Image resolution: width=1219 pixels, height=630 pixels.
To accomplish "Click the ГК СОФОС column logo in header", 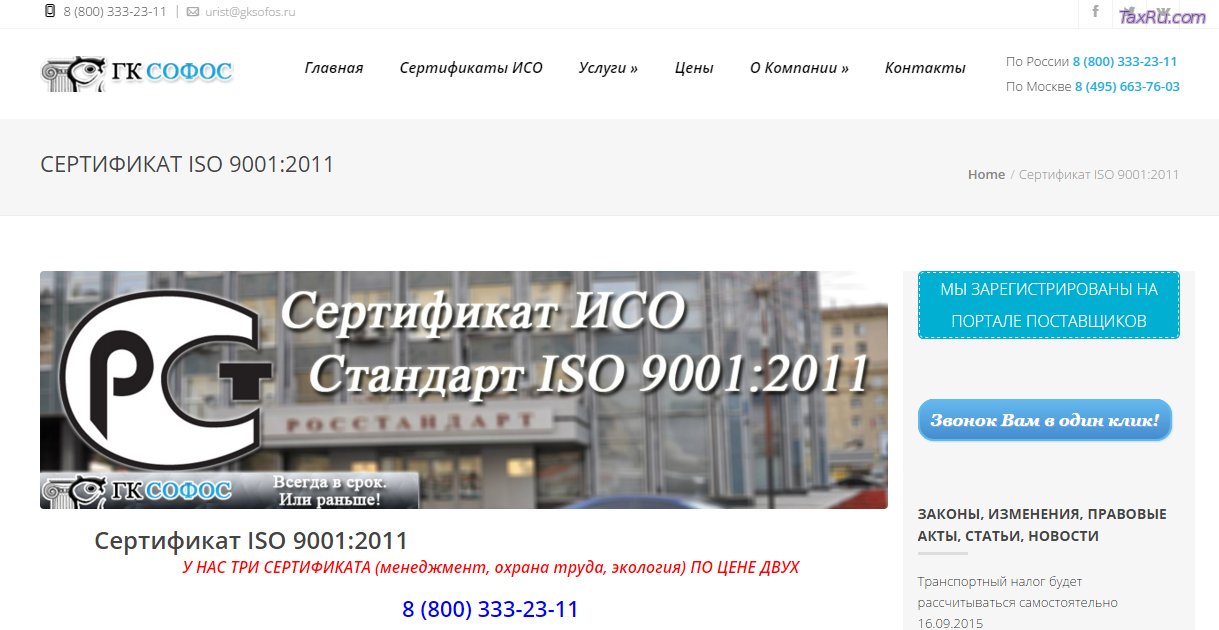I will click(x=135, y=72).
